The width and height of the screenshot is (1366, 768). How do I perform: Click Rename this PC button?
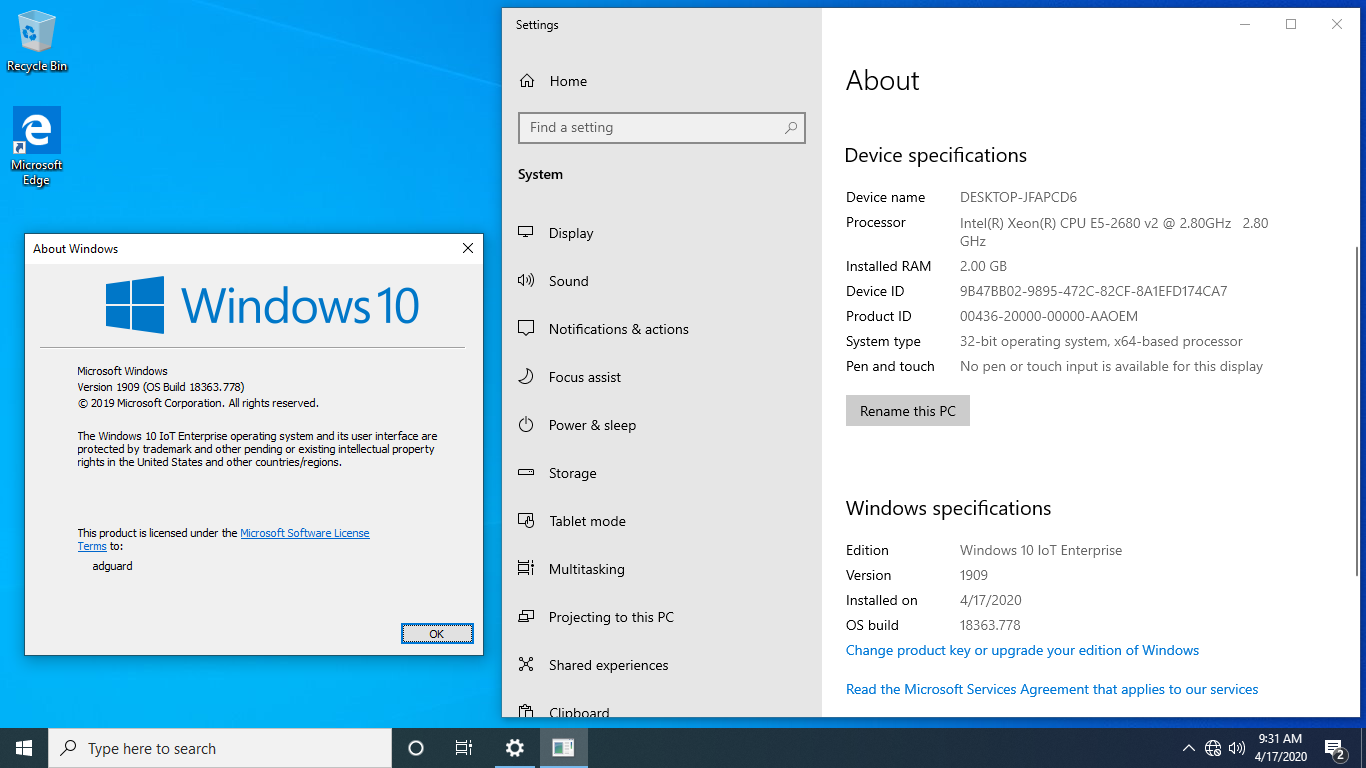pos(908,411)
